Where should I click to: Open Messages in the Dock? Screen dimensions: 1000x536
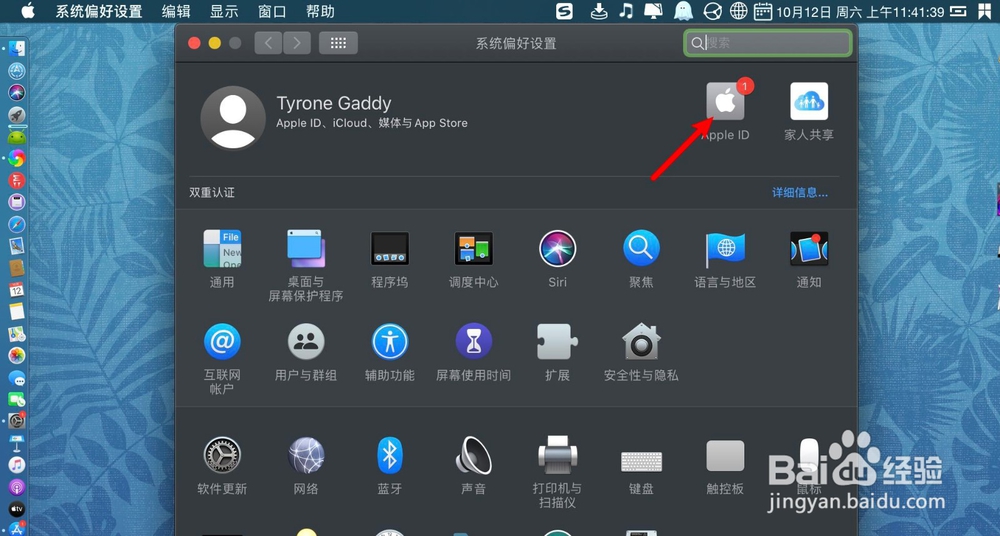[17, 378]
